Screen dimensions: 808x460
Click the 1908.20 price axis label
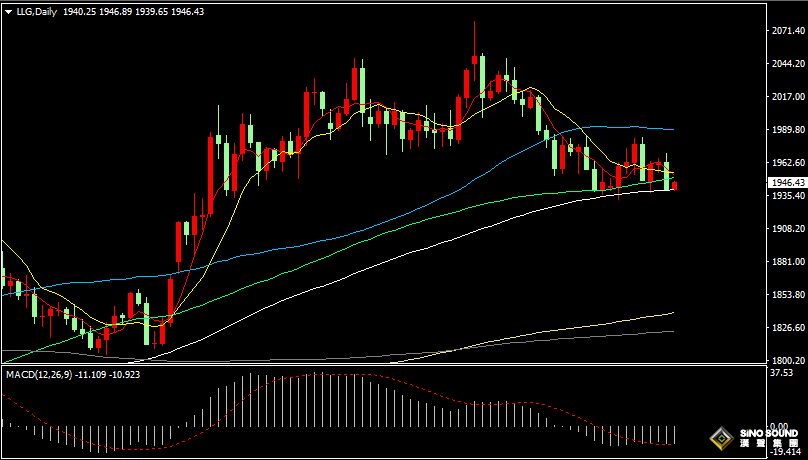click(x=787, y=229)
